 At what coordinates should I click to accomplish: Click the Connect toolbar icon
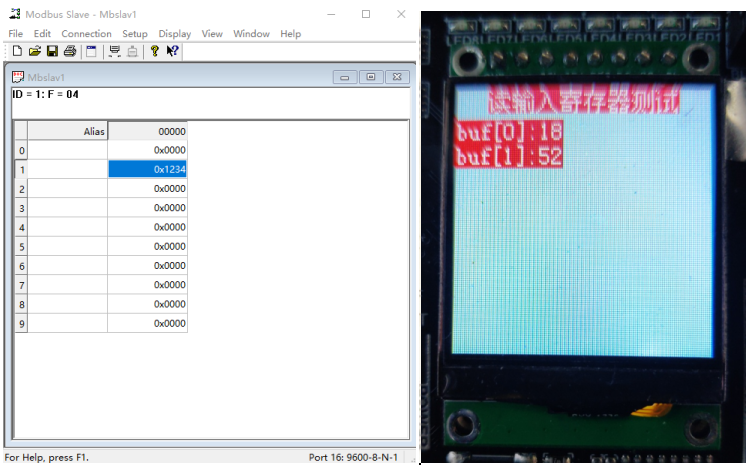[114, 51]
